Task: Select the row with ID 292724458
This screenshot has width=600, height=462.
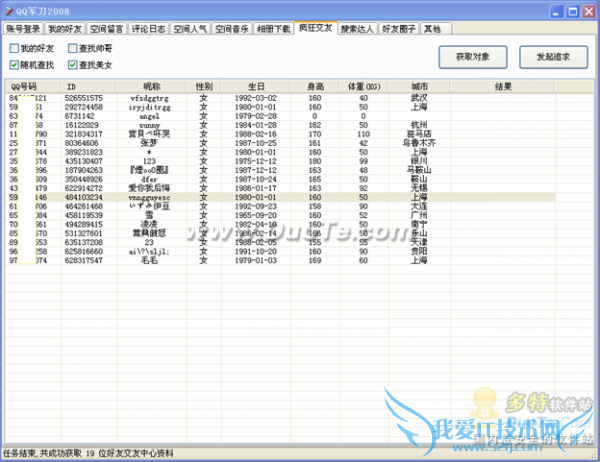Action: (280, 107)
